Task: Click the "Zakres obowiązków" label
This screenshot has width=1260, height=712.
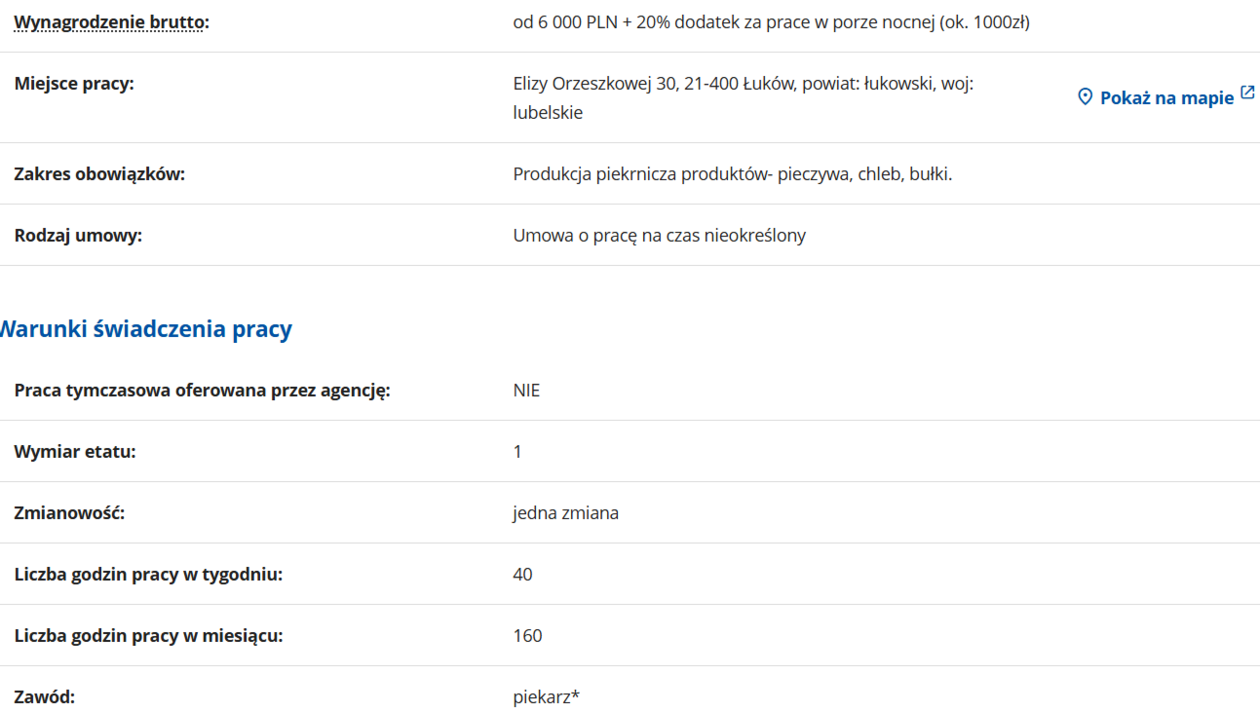Action: coord(100,174)
